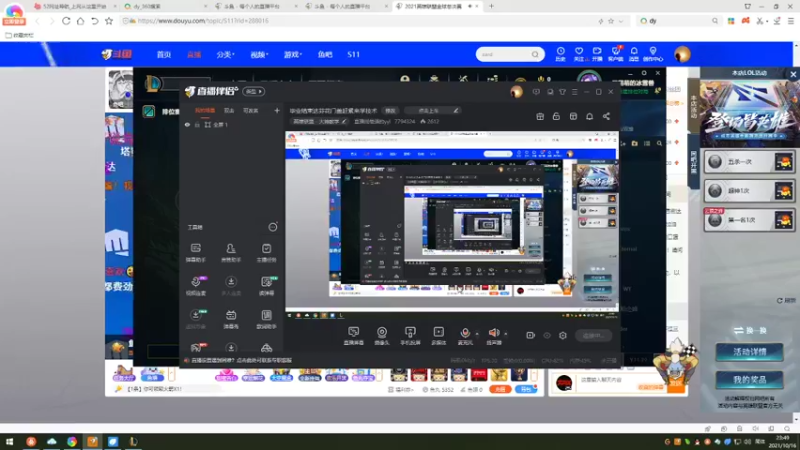
Task: Expand the 分类 dropdown in Douyu navigation
Action: coord(225,55)
